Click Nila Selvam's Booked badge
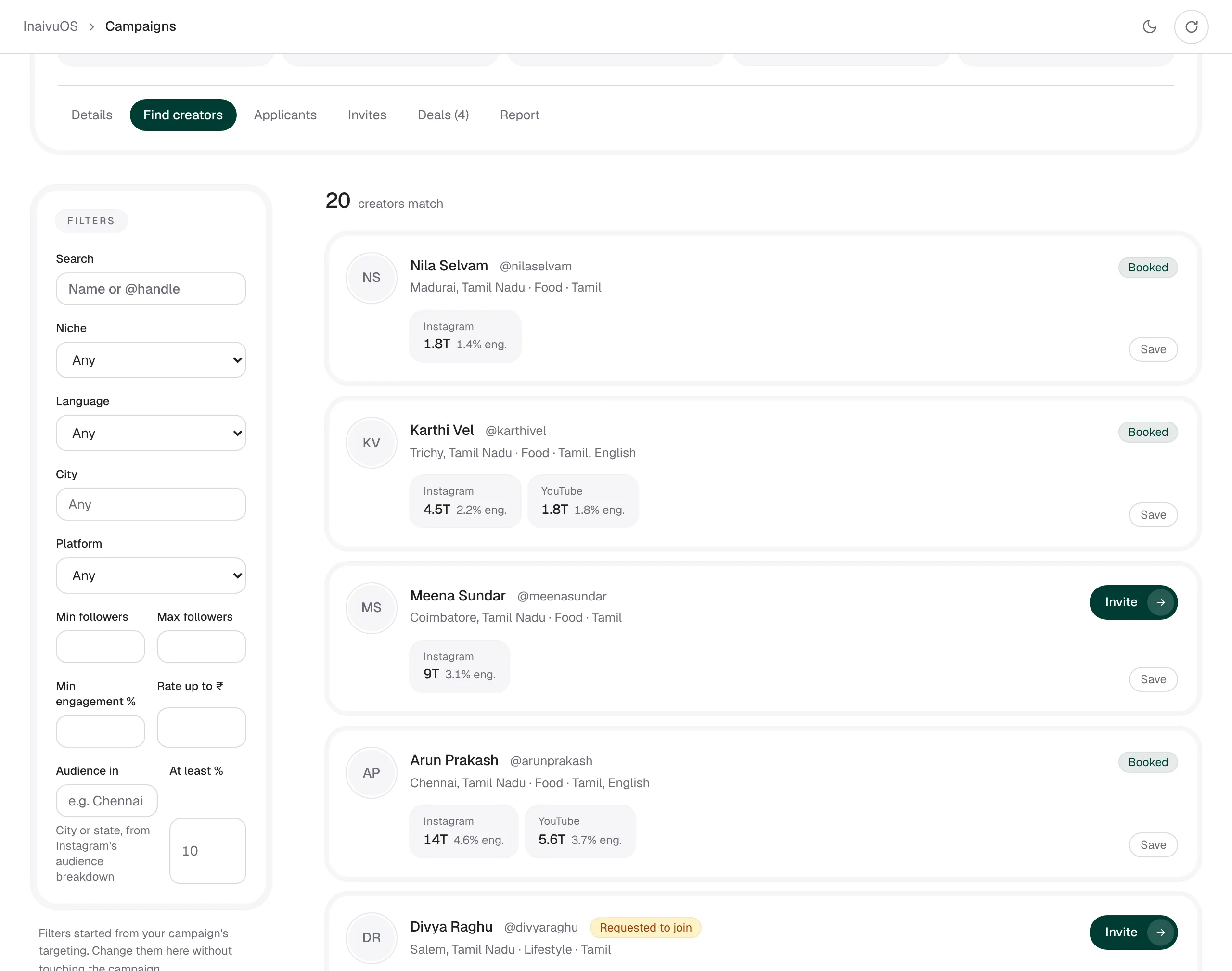Screen dimensions: 1232x971 tap(1147, 267)
